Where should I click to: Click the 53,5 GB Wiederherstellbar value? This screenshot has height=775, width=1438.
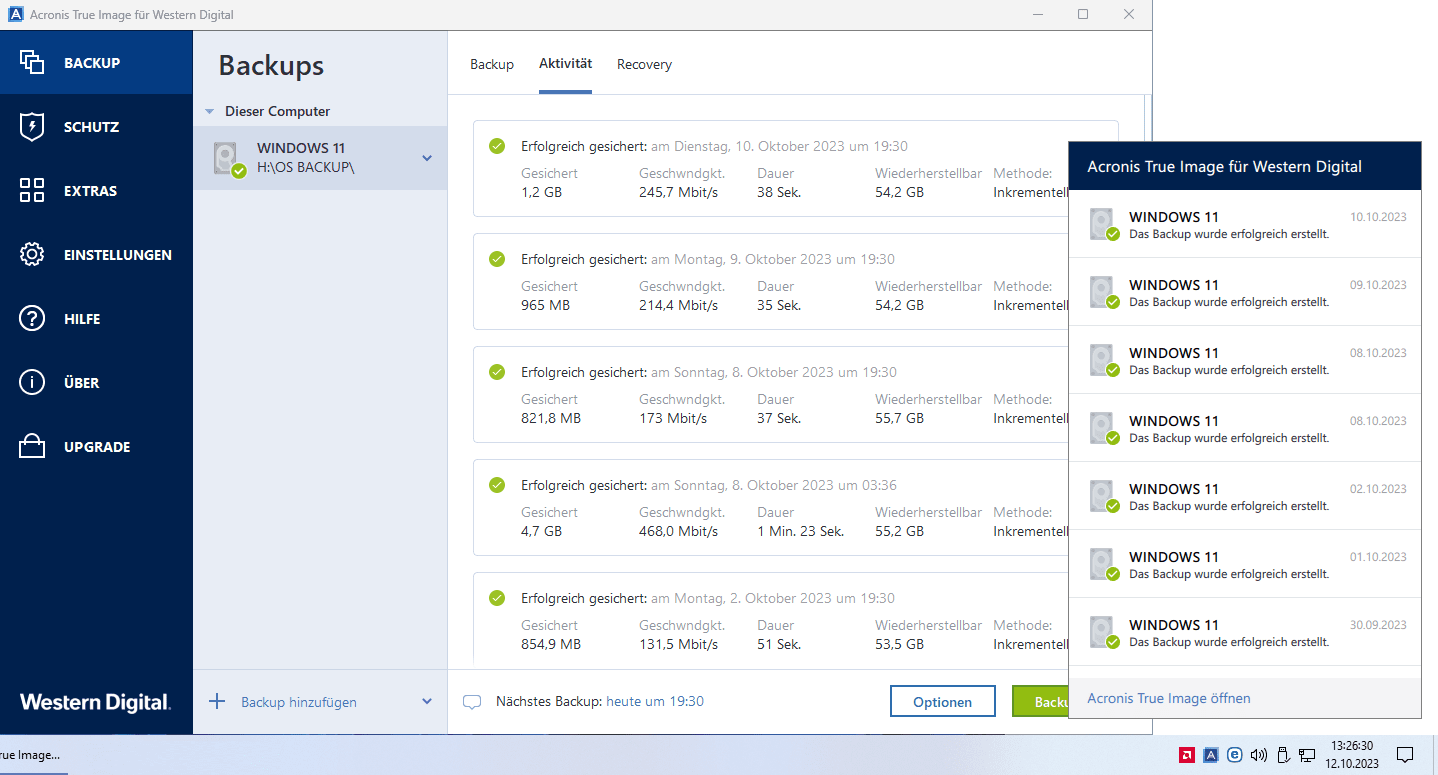coord(899,644)
